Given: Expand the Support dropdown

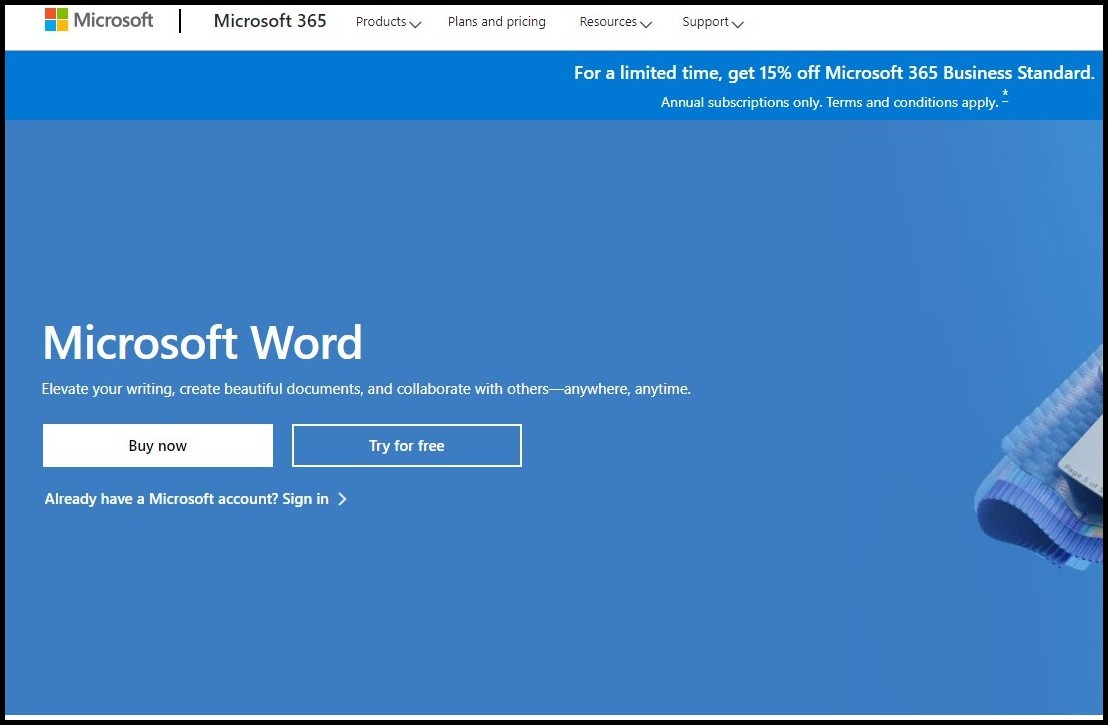Looking at the screenshot, I should (x=712, y=22).
